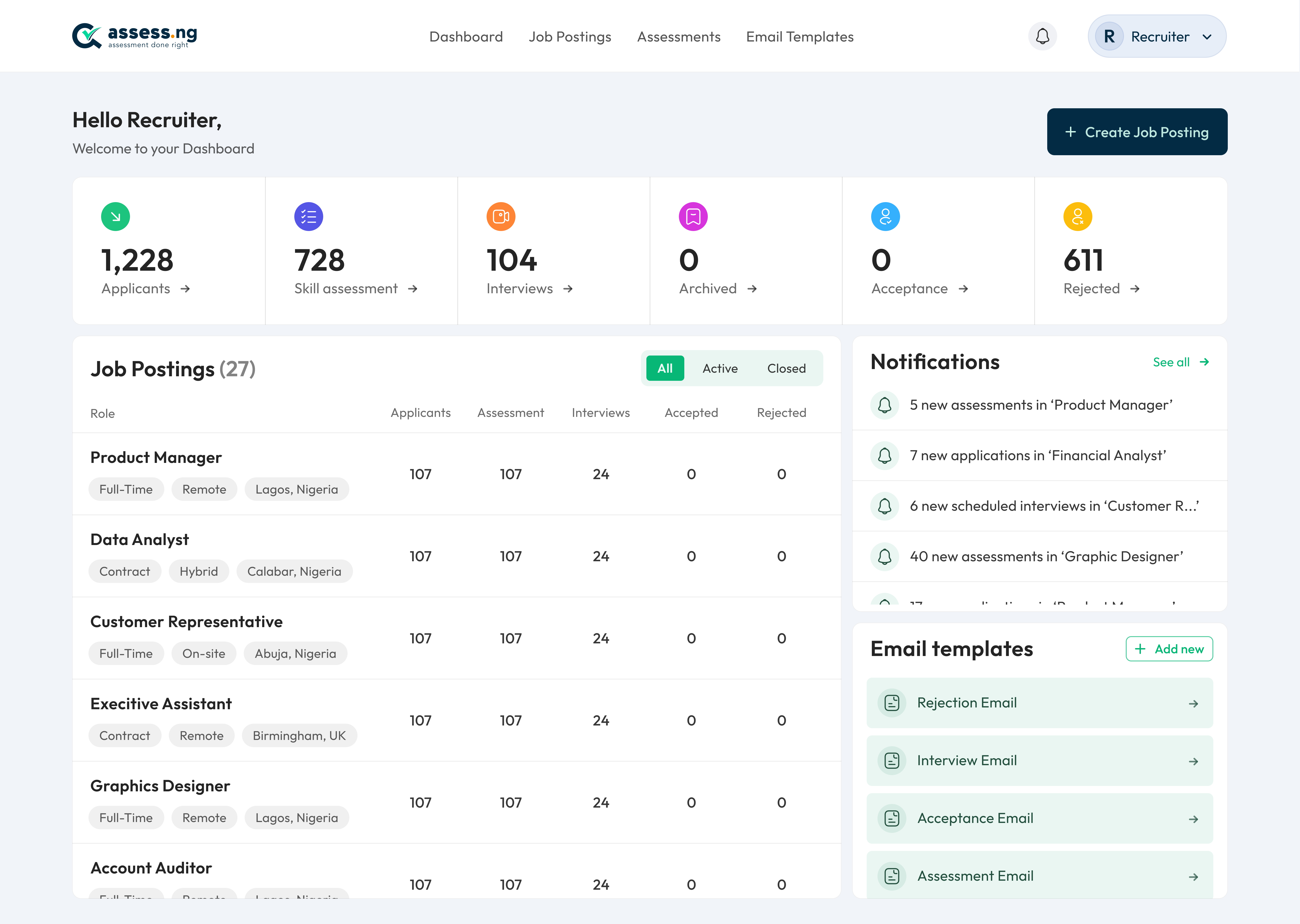1300x924 pixels.
Task: Click bell icon for Customer R... interviews notification
Action: (884, 506)
